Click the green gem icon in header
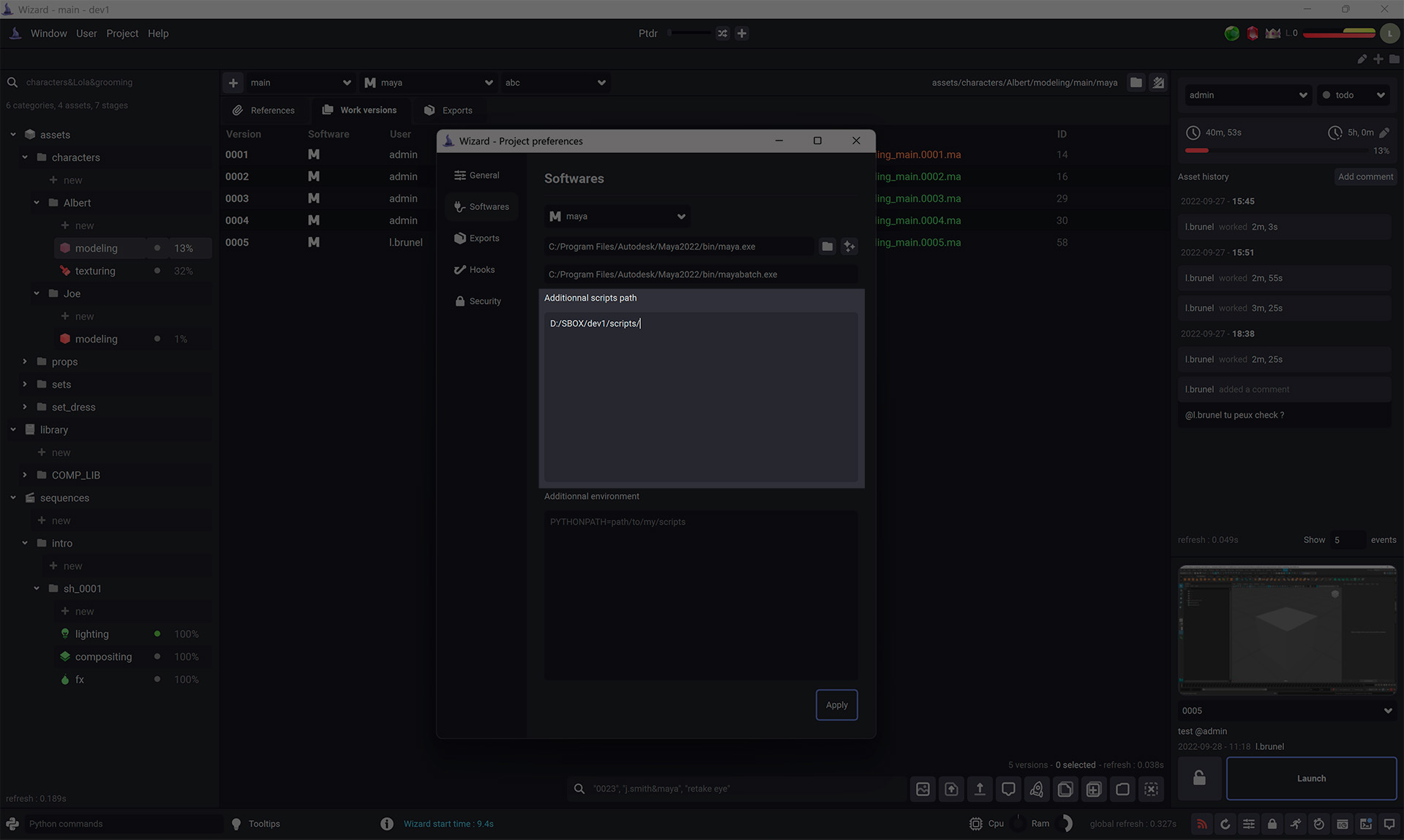The image size is (1404, 840). 1232,34
